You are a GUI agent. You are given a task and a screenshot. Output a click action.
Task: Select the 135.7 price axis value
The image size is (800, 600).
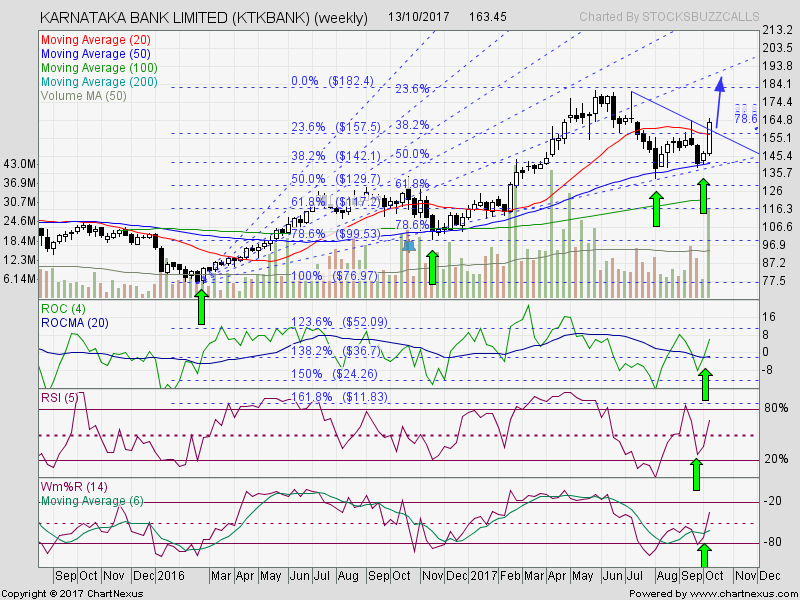click(x=777, y=173)
